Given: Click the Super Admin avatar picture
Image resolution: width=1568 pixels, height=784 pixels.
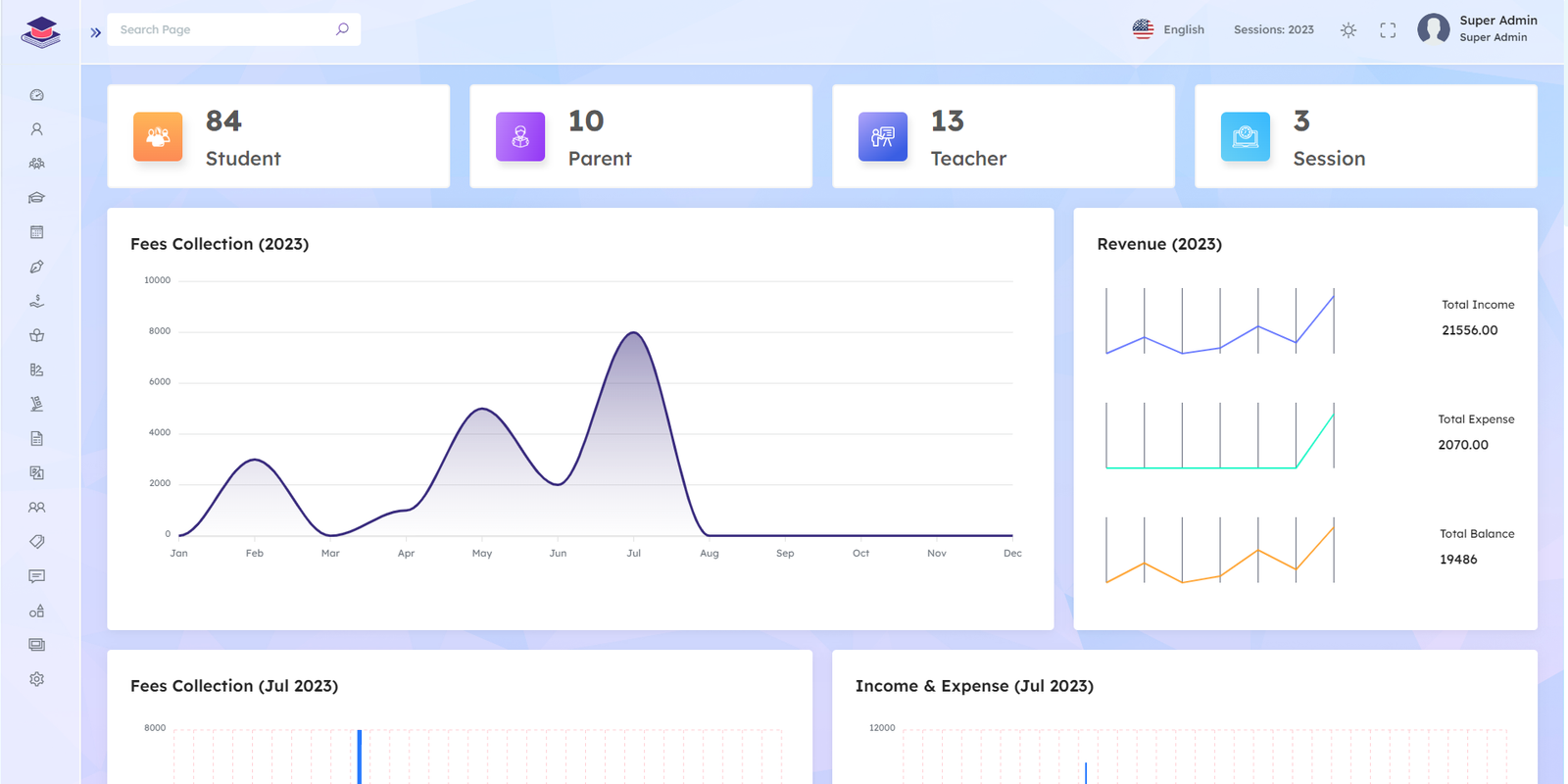Looking at the screenshot, I should [1434, 29].
